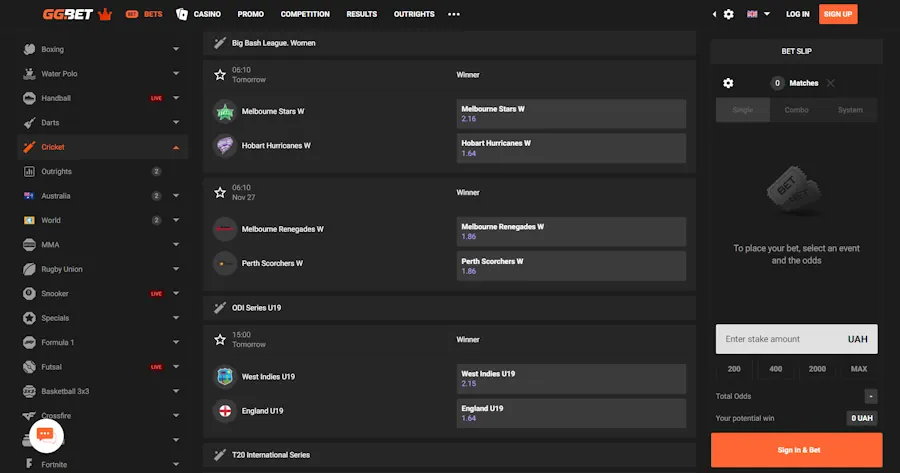Select the Specials star icon
The height and width of the screenshot is (473, 900).
pos(29,318)
